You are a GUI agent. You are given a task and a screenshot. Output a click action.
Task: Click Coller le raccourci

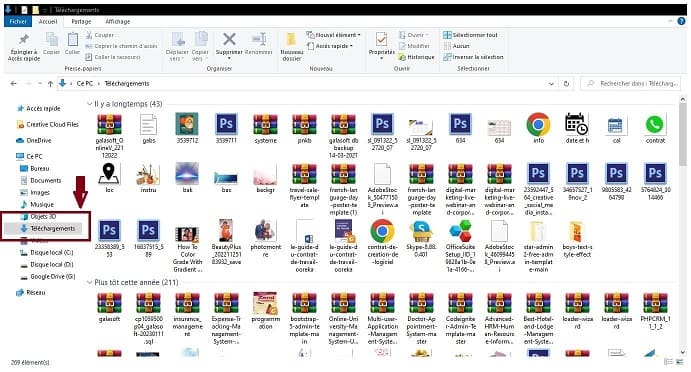click(113, 57)
